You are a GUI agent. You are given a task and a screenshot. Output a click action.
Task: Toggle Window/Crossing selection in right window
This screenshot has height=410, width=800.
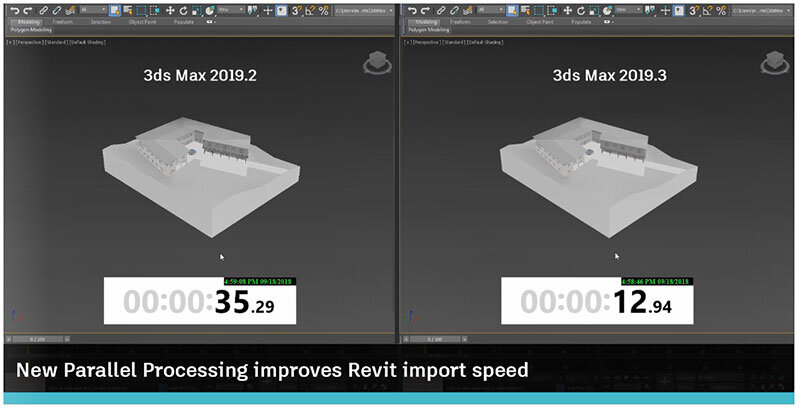point(552,11)
